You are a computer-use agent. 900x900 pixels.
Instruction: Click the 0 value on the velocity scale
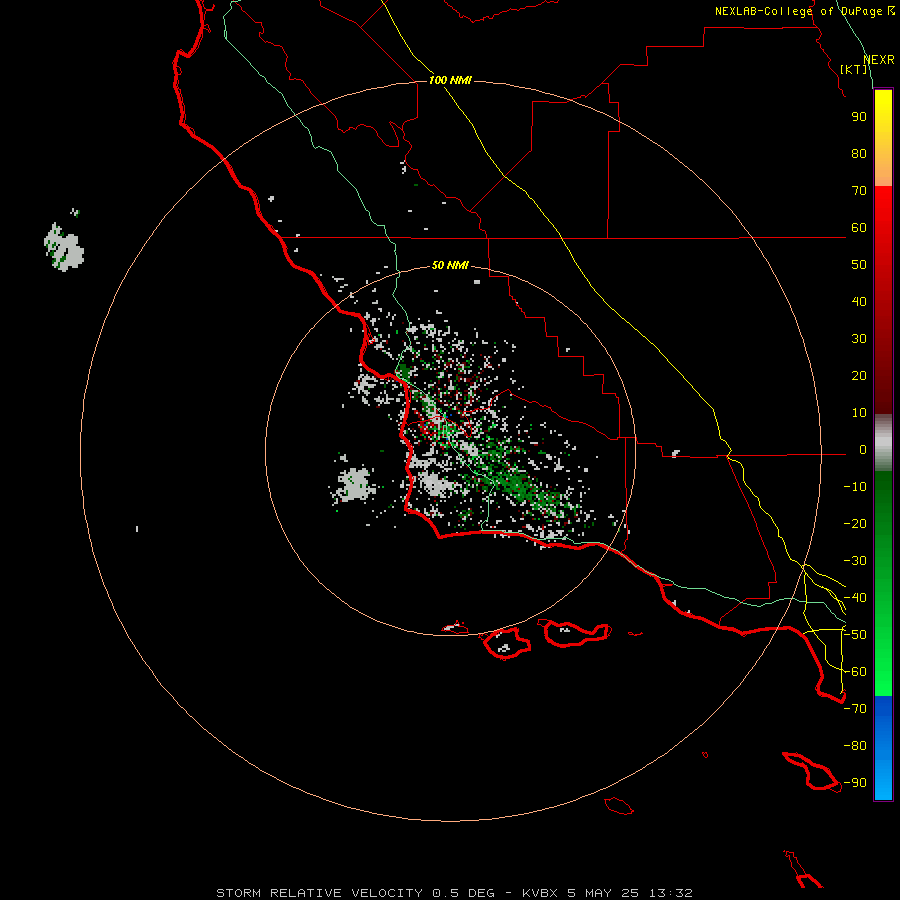(x=863, y=450)
